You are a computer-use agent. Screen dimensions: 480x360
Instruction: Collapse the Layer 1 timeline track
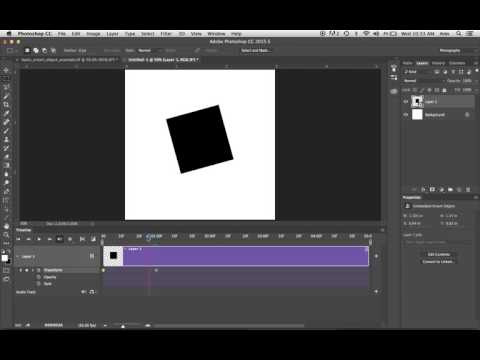[x=18, y=257]
